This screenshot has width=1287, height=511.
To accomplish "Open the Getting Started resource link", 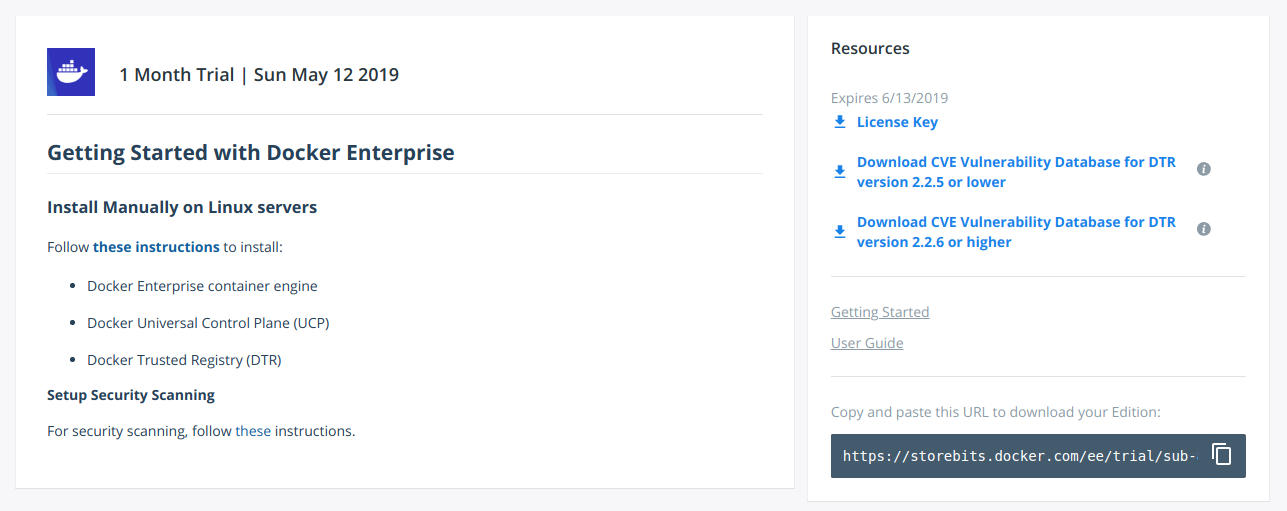I will tap(880, 312).
